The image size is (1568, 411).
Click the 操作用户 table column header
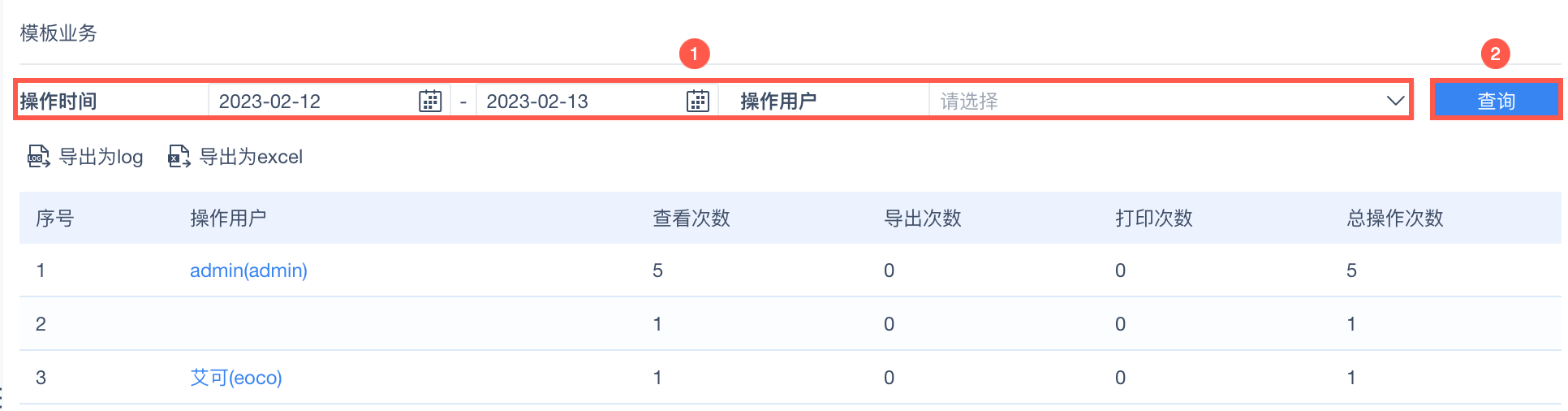click(x=228, y=218)
